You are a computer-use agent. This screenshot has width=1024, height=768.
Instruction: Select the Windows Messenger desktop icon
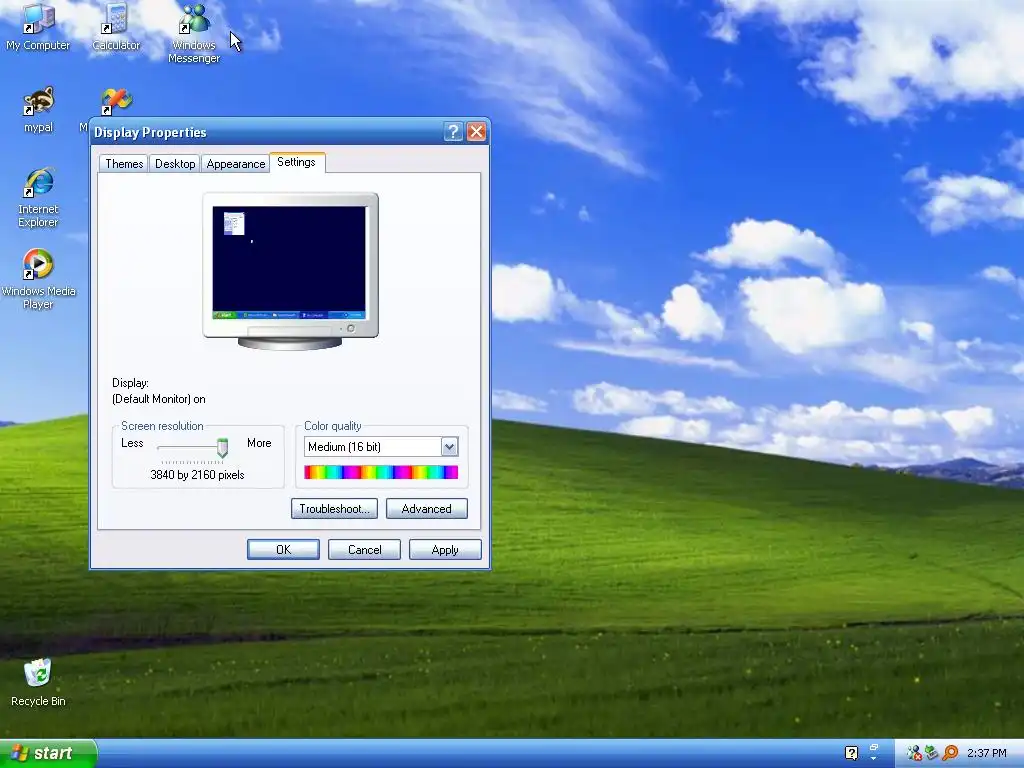[194, 33]
